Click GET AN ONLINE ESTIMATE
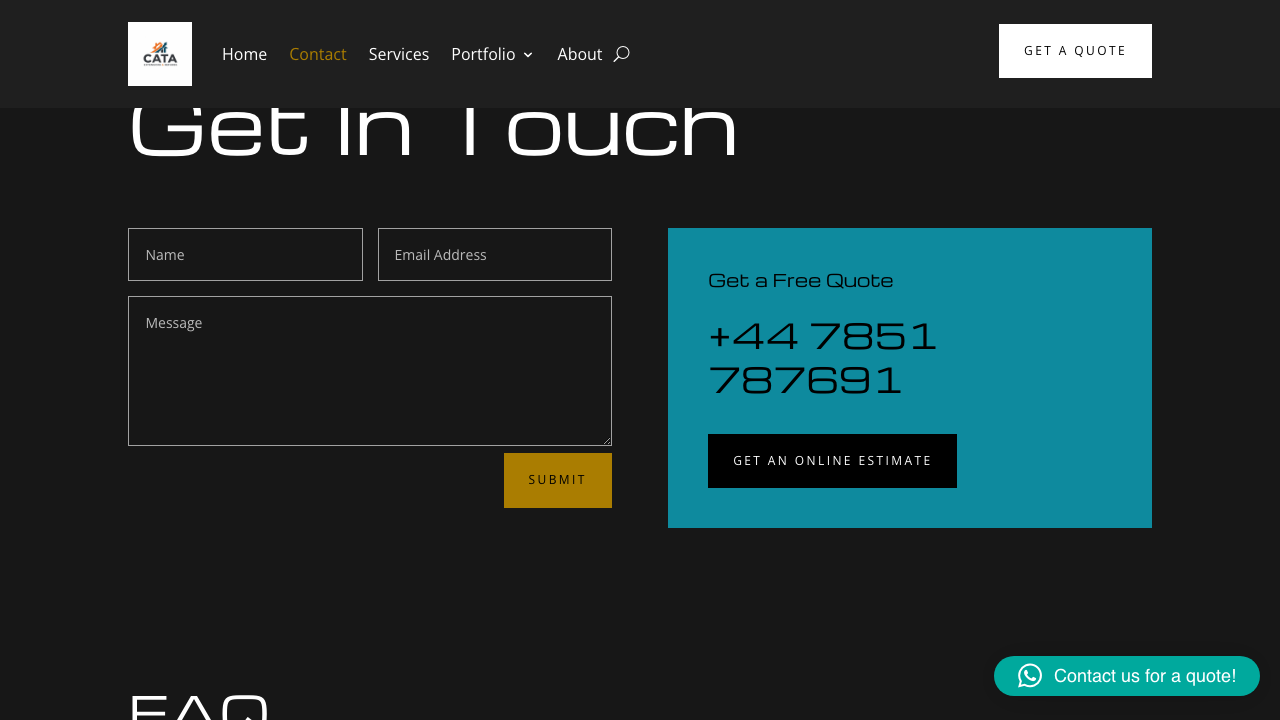This screenshot has height=720, width=1280. coord(832,460)
